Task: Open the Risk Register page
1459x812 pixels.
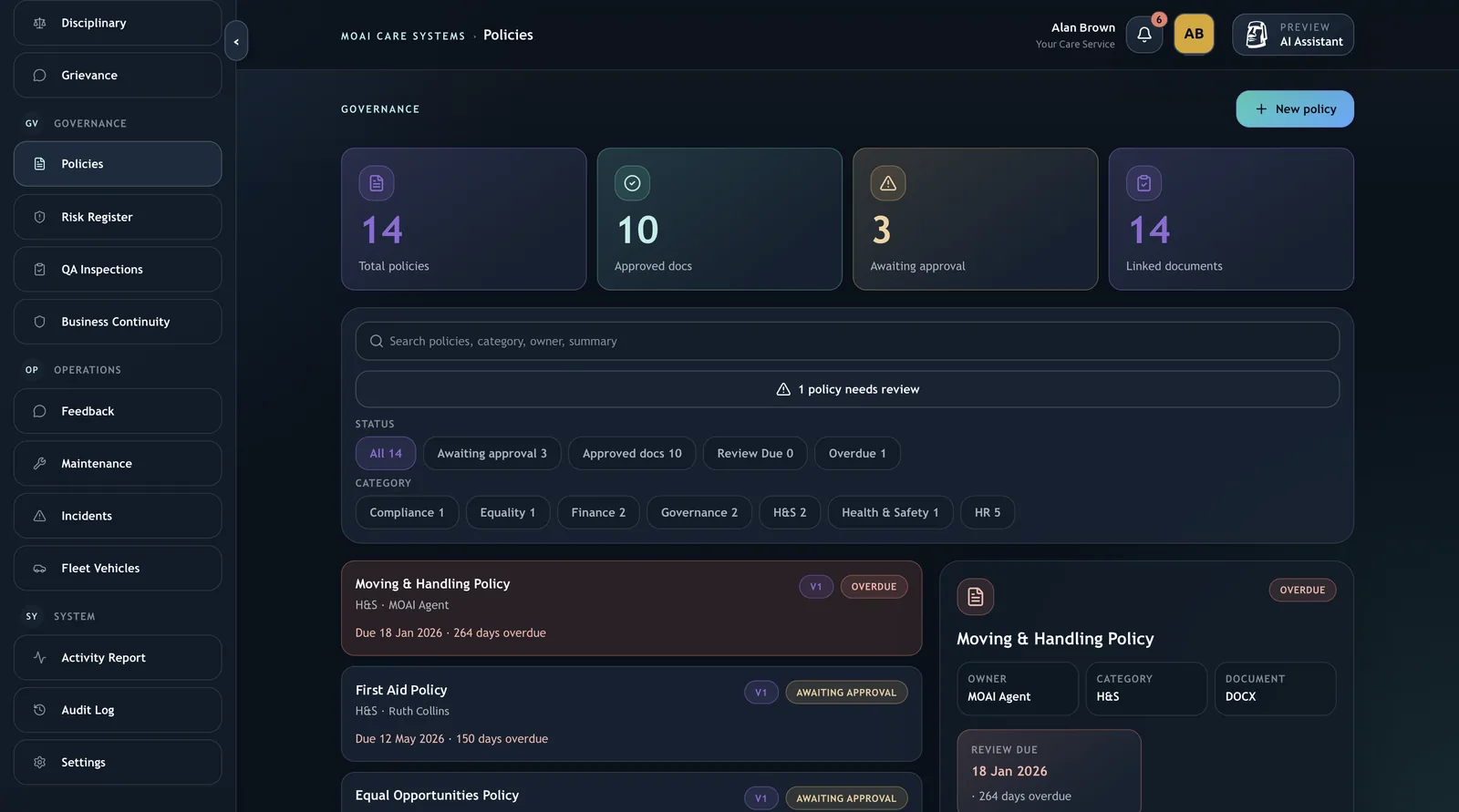Action: coord(118,217)
